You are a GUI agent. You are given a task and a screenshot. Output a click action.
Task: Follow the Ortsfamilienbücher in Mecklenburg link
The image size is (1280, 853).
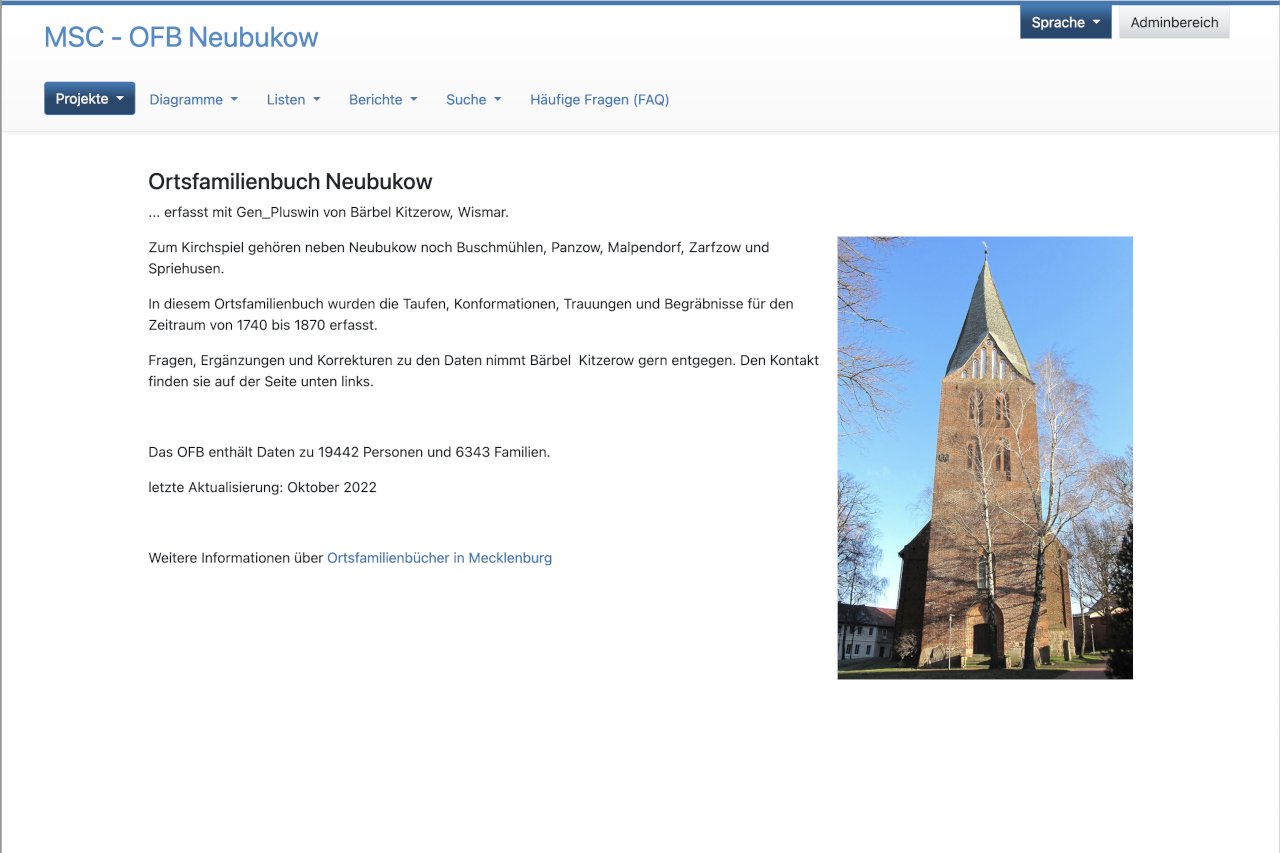(x=439, y=558)
